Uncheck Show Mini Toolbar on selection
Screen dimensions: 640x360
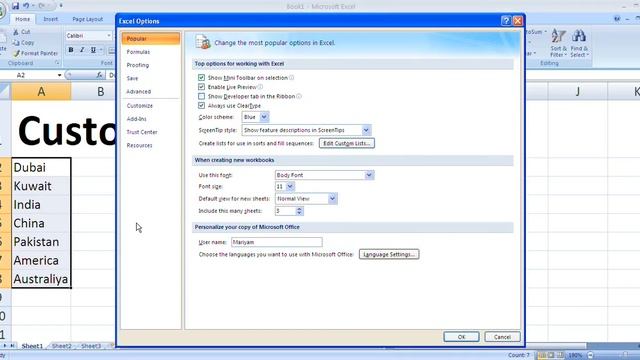click(x=201, y=78)
